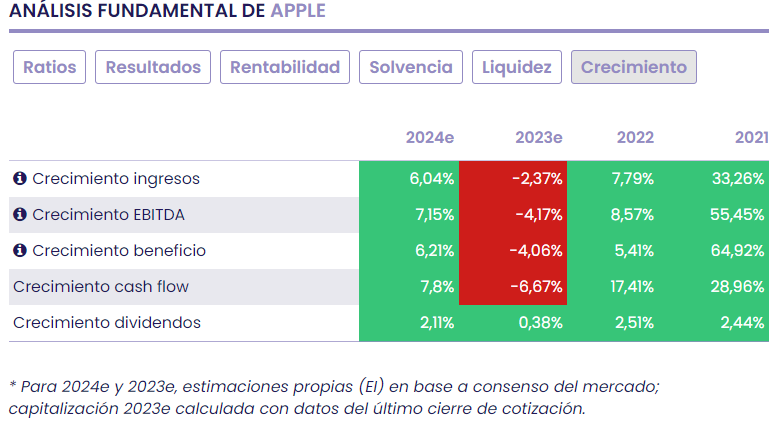Click the 2023e column header

pos(539,138)
